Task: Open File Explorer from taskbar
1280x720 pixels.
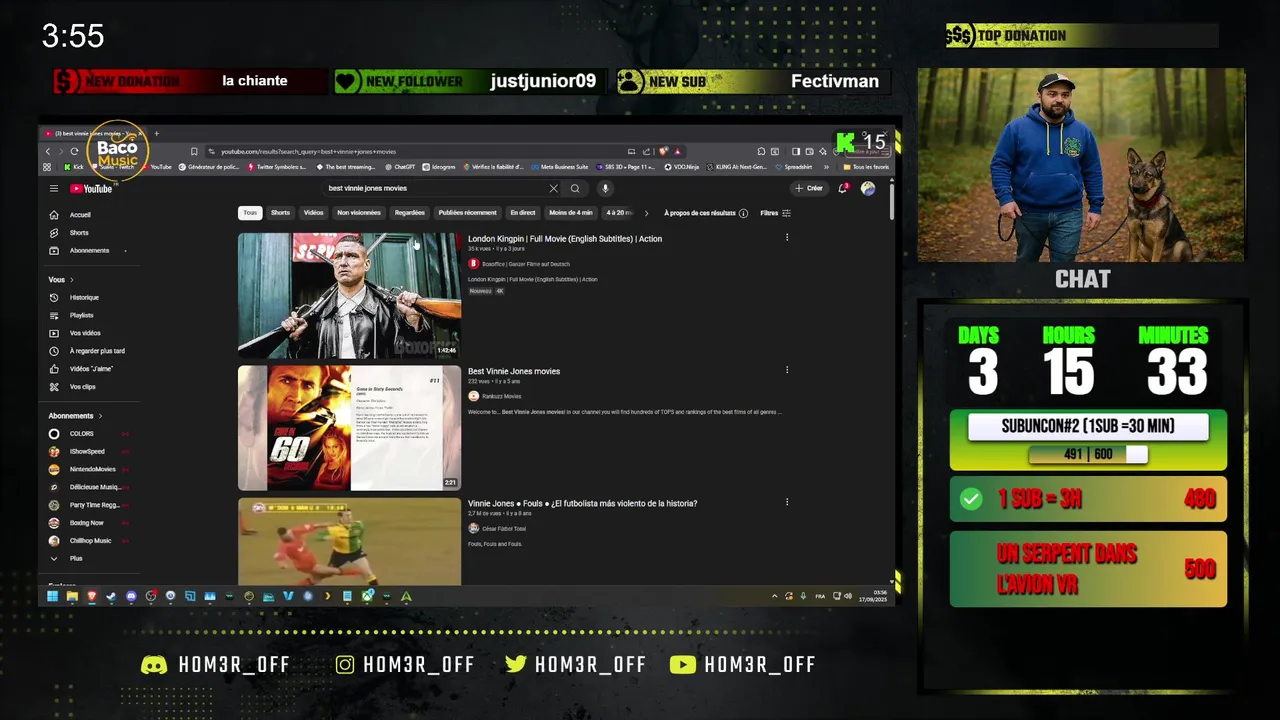Action: [x=72, y=596]
